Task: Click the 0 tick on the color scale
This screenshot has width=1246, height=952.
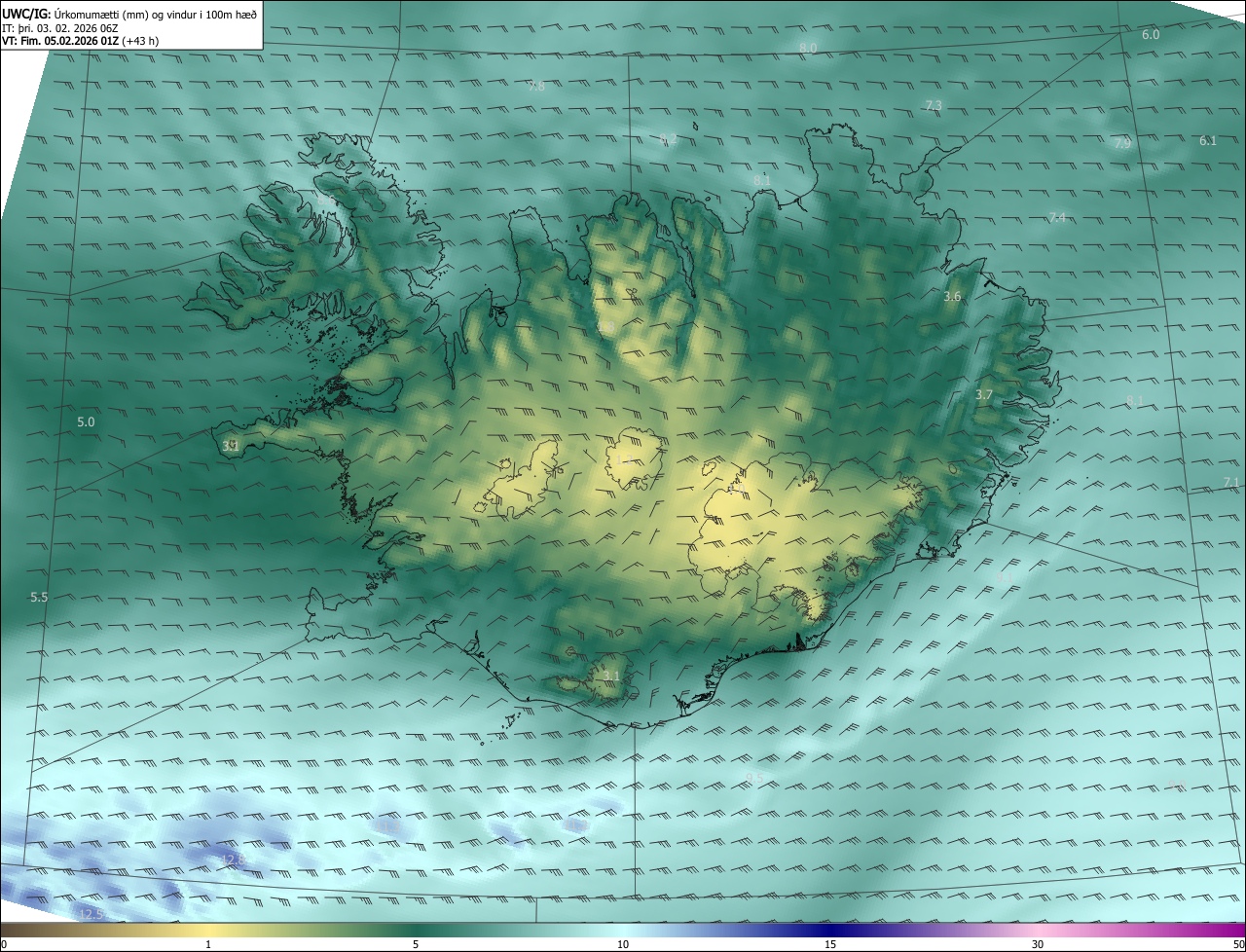Action: tap(4, 944)
